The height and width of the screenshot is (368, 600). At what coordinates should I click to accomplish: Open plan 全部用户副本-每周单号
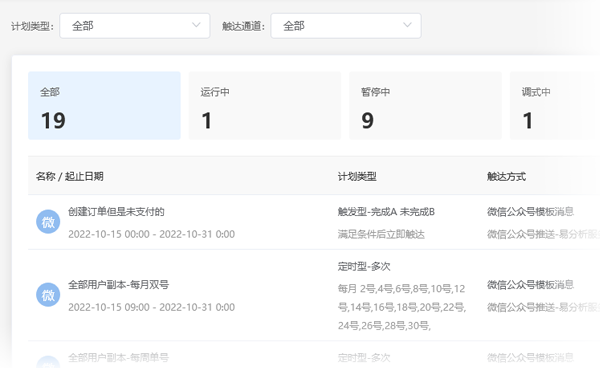coord(119,358)
